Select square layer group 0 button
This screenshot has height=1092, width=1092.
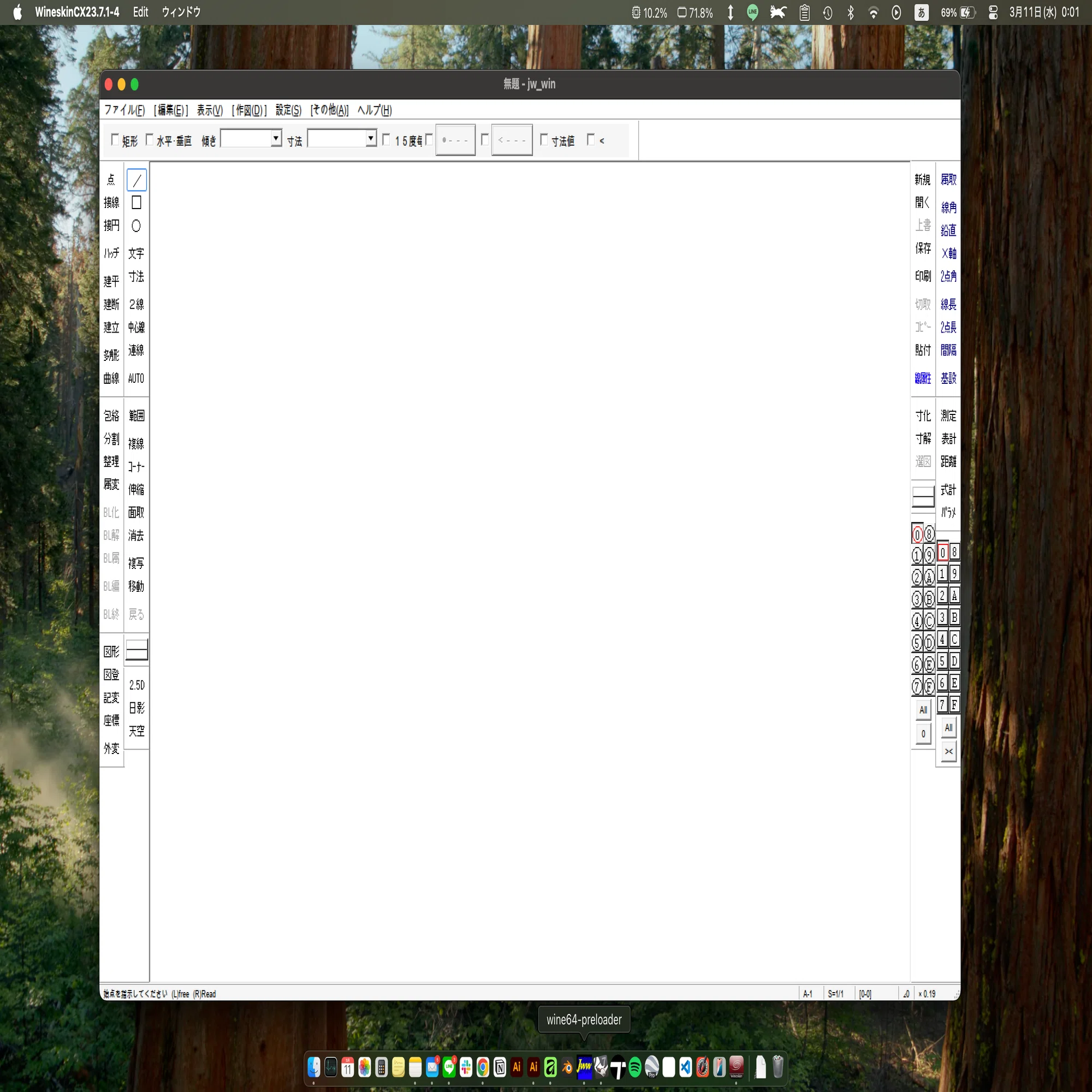click(x=942, y=552)
